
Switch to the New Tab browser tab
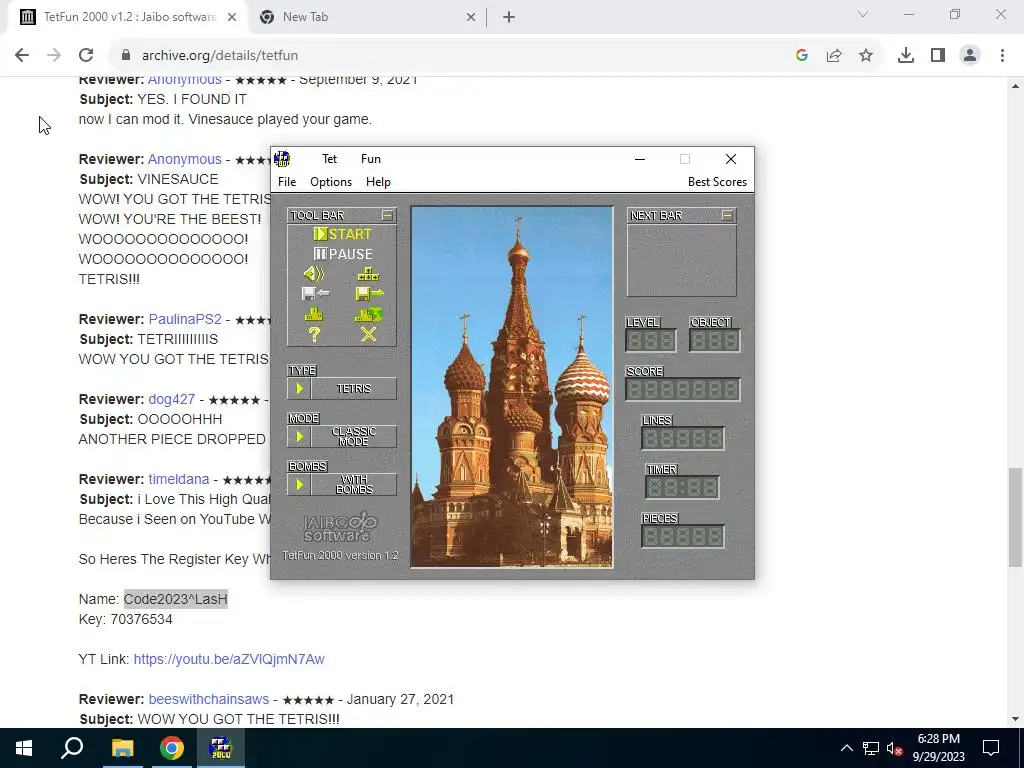click(366, 17)
